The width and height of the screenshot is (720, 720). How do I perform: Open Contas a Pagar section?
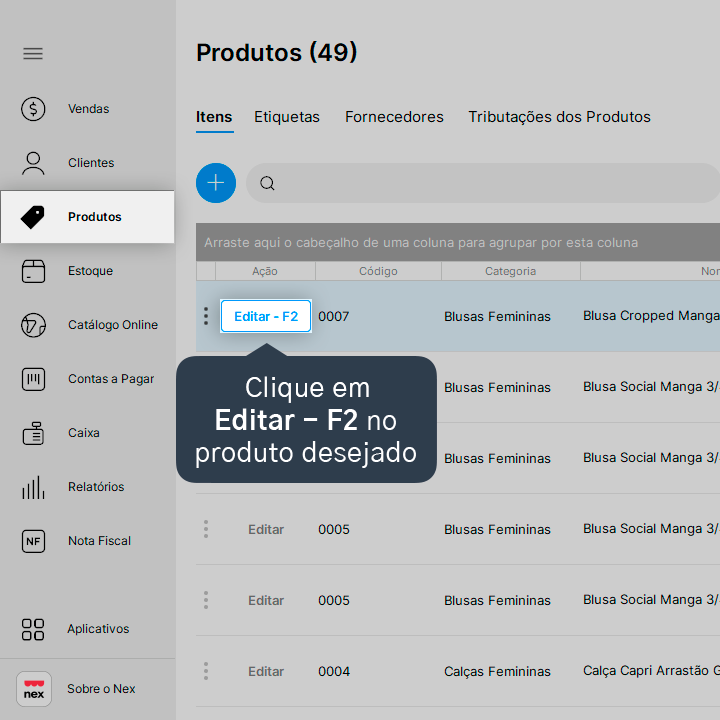pyautogui.click(x=111, y=379)
